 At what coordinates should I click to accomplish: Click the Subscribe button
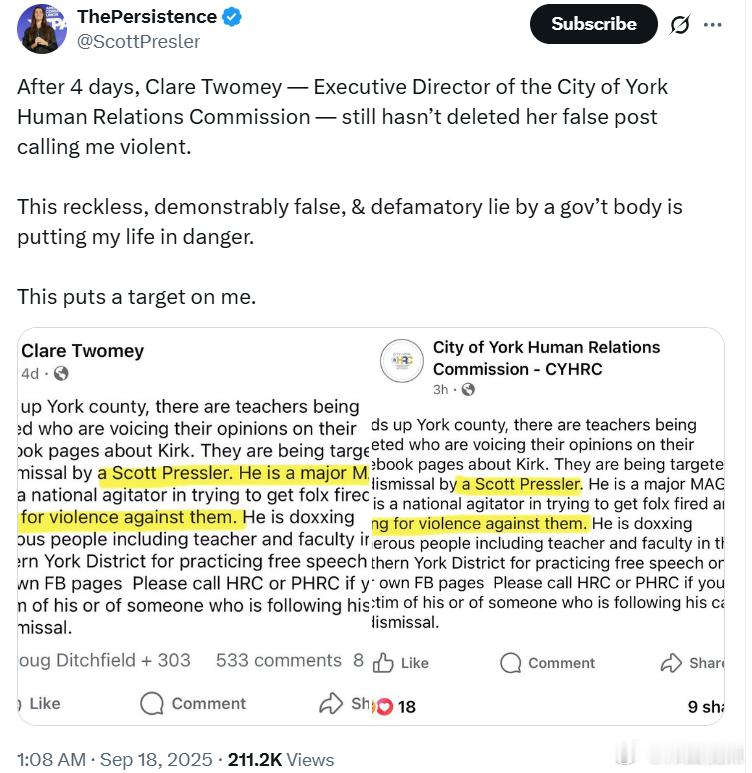pyautogui.click(x=593, y=24)
